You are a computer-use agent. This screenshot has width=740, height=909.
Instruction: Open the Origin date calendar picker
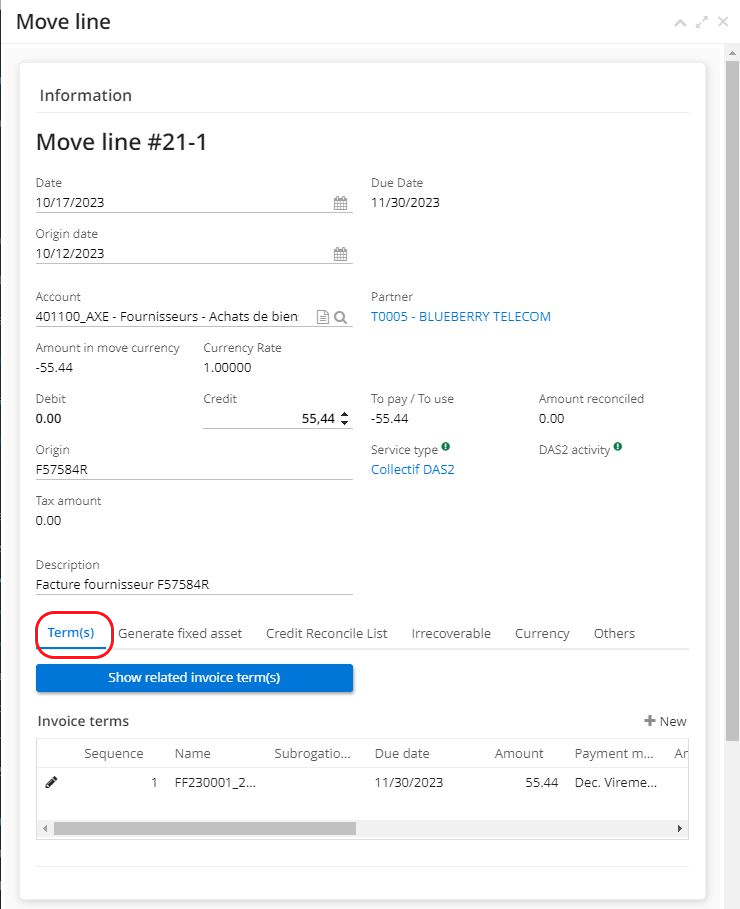340,254
